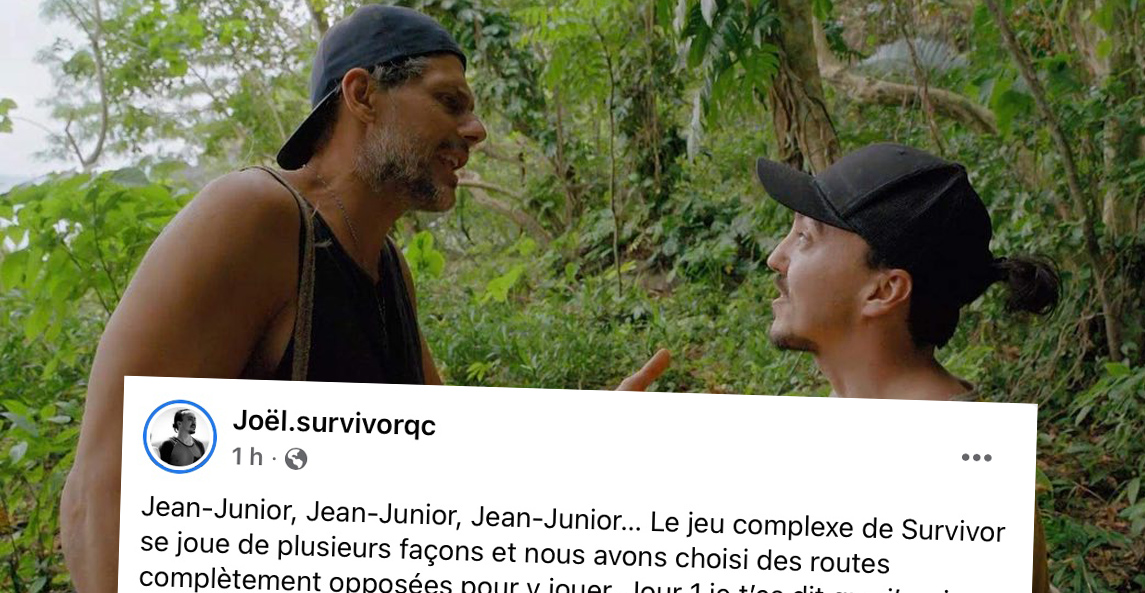Click the blank space beside the timestamp
The width and height of the screenshot is (1145, 593).
click(x=628, y=459)
